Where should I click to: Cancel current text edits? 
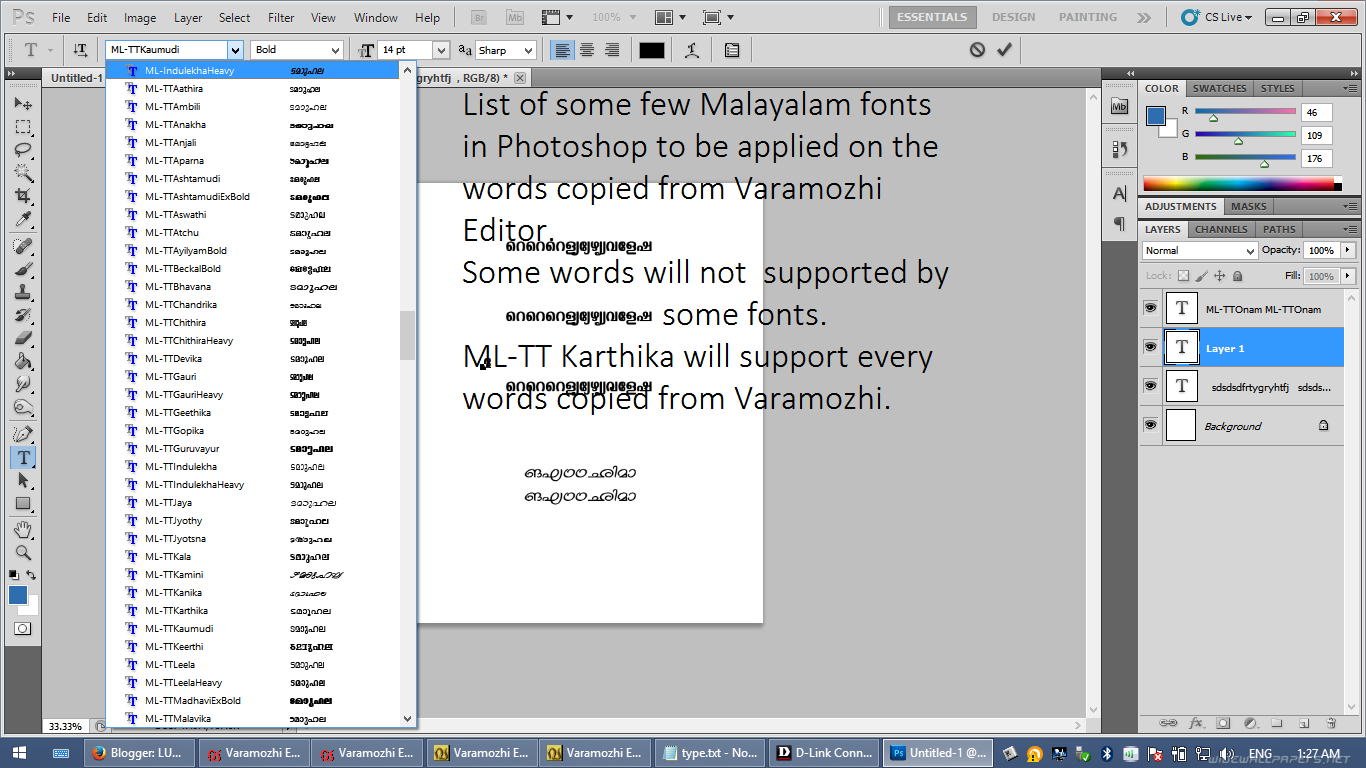pyautogui.click(x=977, y=49)
